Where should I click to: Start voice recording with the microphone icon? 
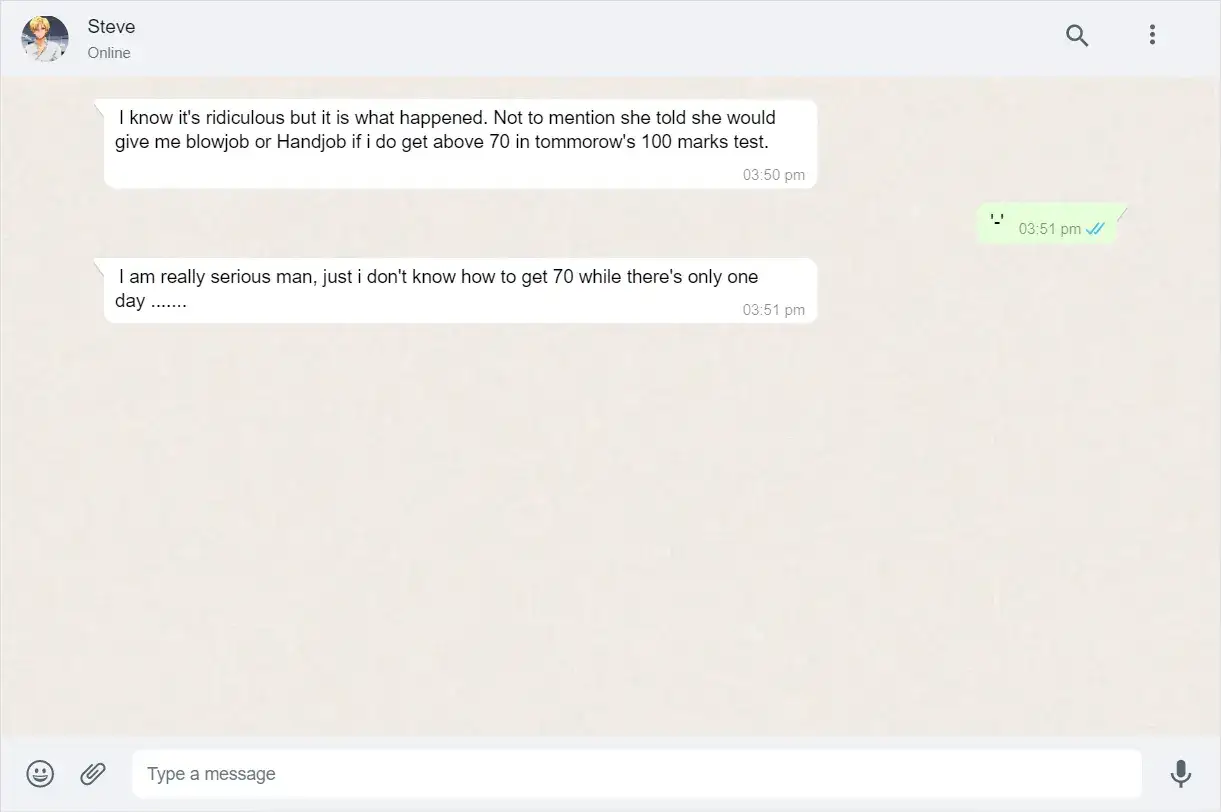pyautogui.click(x=1180, y=773)
